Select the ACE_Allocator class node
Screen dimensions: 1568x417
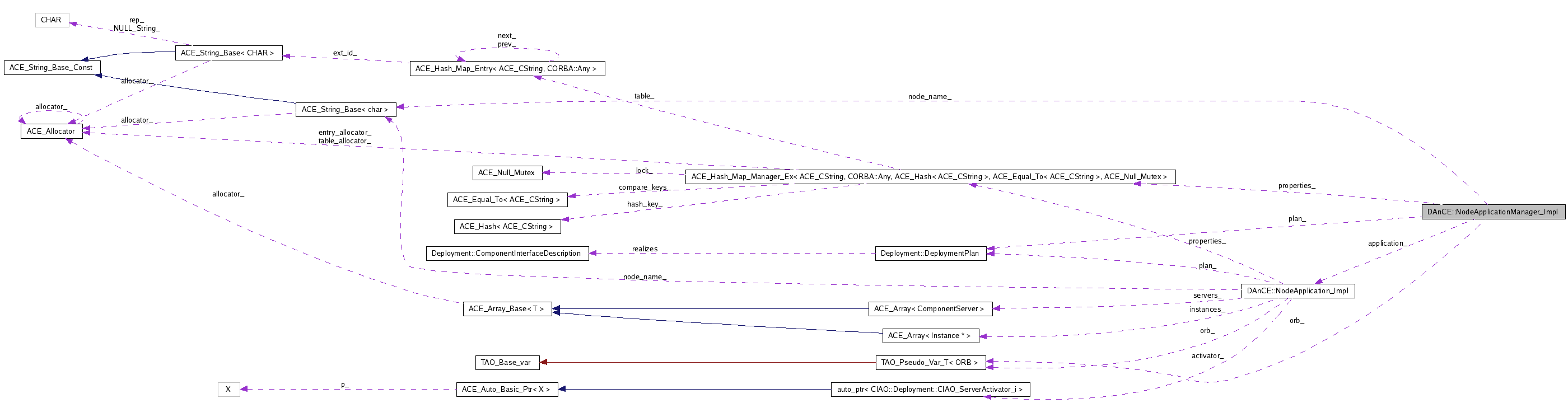(x=52, y=131)
